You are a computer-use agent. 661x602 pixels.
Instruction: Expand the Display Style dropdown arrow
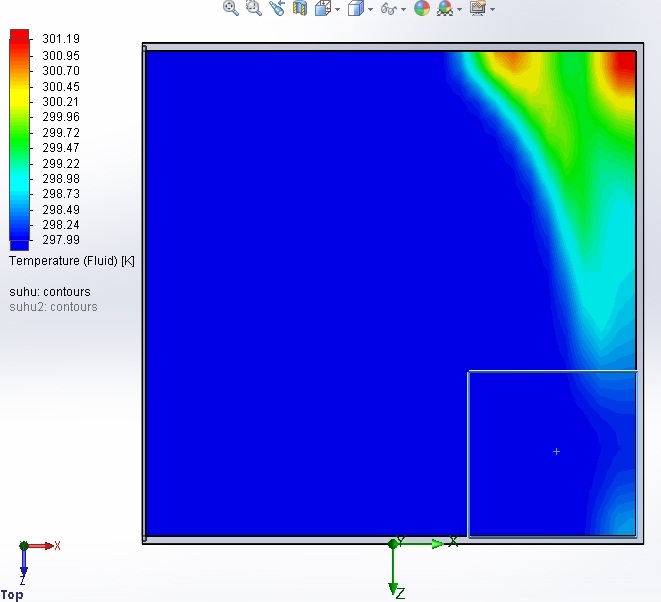(371, 9)
